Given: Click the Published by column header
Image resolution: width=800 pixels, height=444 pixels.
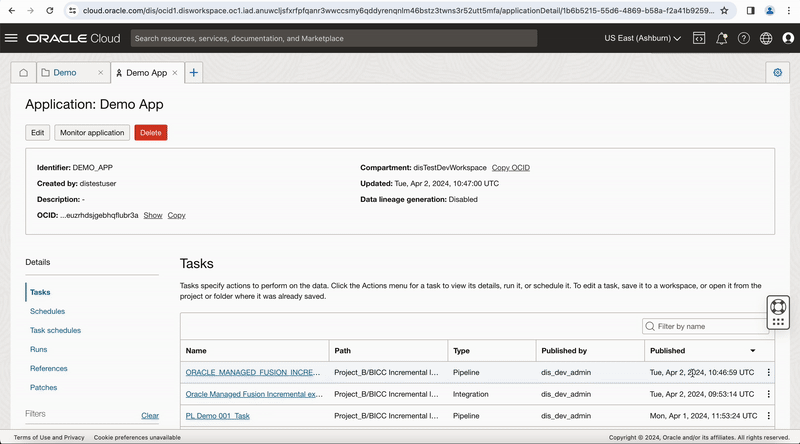Looking at the screenshot, I should pos(564,351).
